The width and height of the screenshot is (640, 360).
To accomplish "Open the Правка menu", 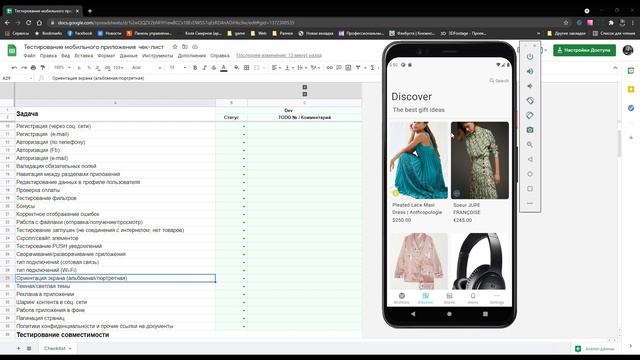I will pos(48,56).
